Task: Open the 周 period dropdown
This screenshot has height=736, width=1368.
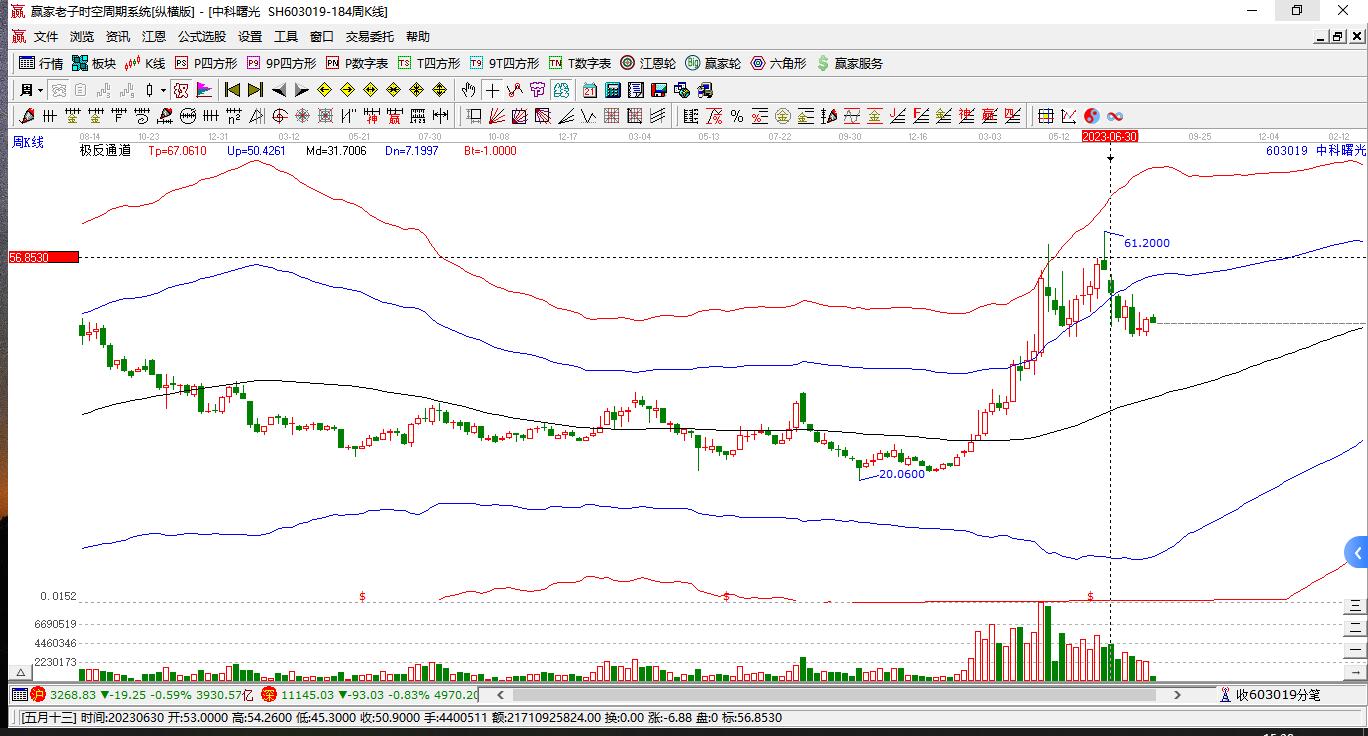Action: pos(31,90)
